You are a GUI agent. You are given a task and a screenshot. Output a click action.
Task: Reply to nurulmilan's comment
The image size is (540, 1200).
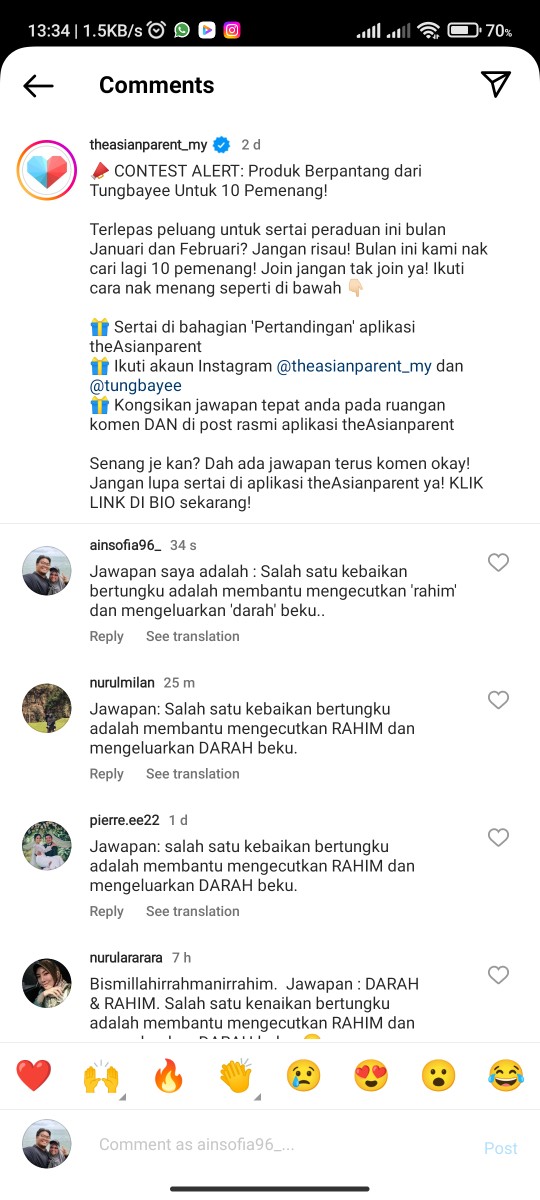pyautogui.click(x=107, y=773)
